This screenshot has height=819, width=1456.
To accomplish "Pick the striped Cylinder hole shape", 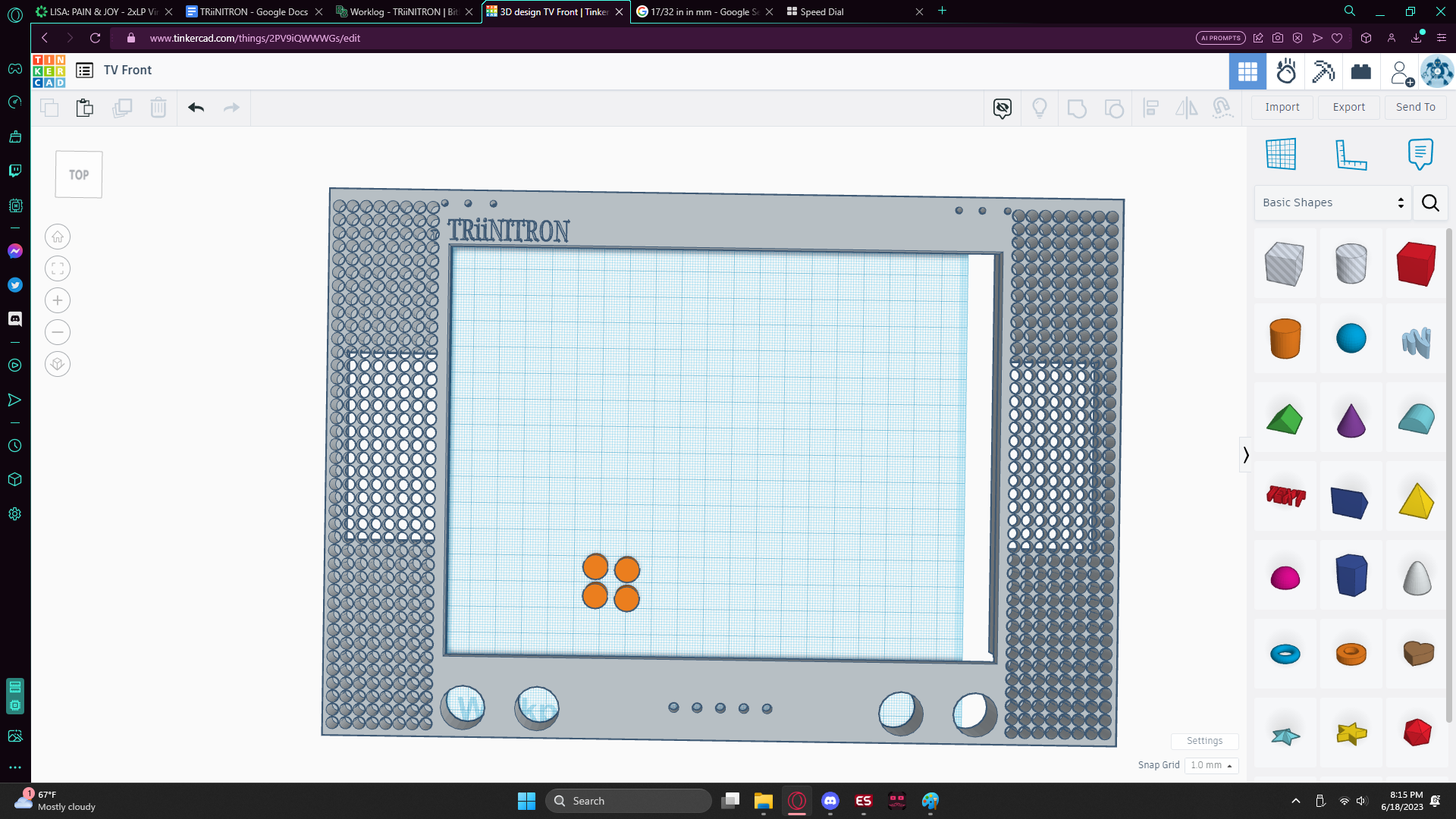I will pos(1351,263).
